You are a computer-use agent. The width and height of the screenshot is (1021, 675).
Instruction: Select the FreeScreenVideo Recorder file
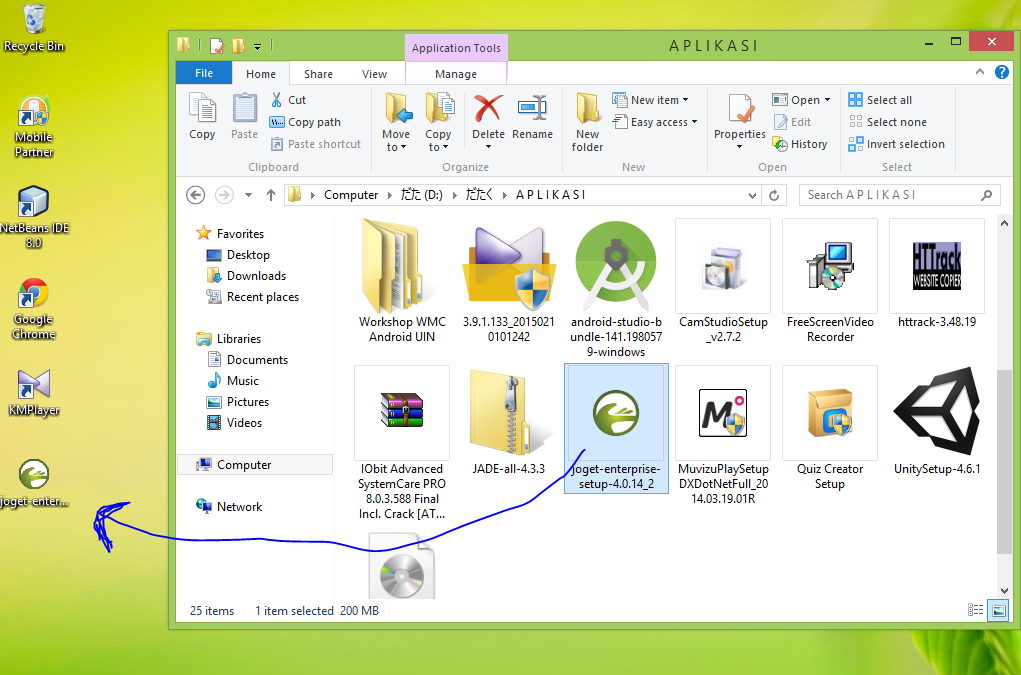[830, 281]
